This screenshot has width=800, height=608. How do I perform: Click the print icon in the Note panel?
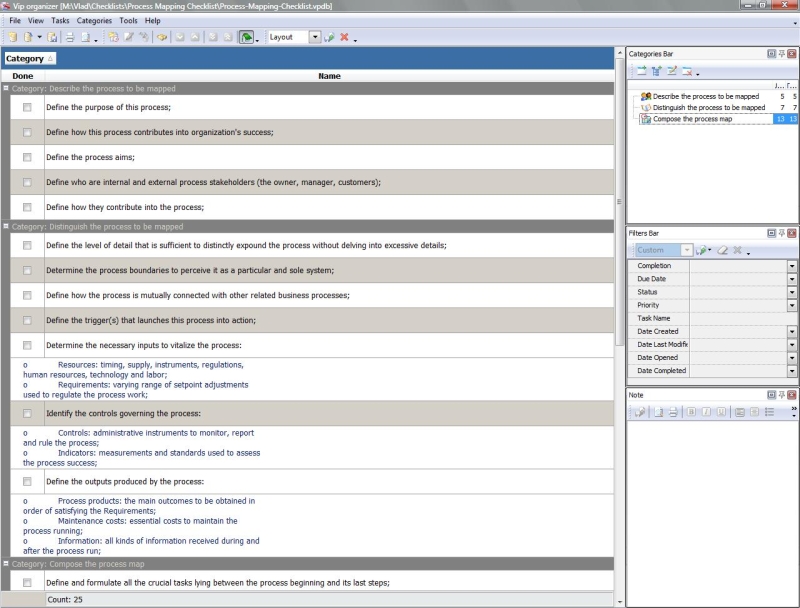tap(673, 412)
